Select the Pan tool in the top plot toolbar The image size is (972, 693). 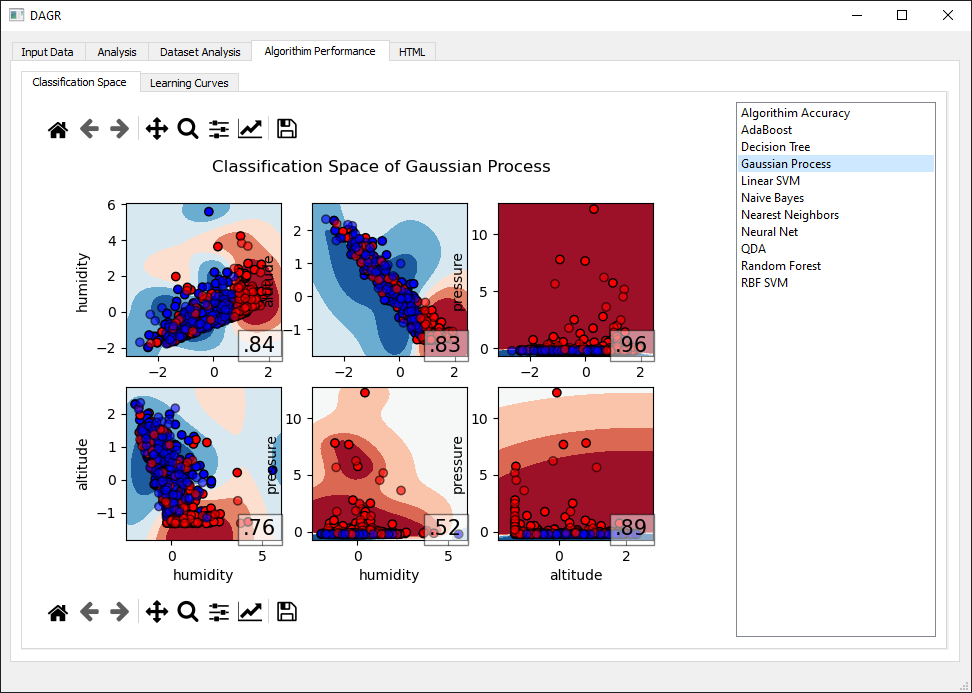coord(157,129)
